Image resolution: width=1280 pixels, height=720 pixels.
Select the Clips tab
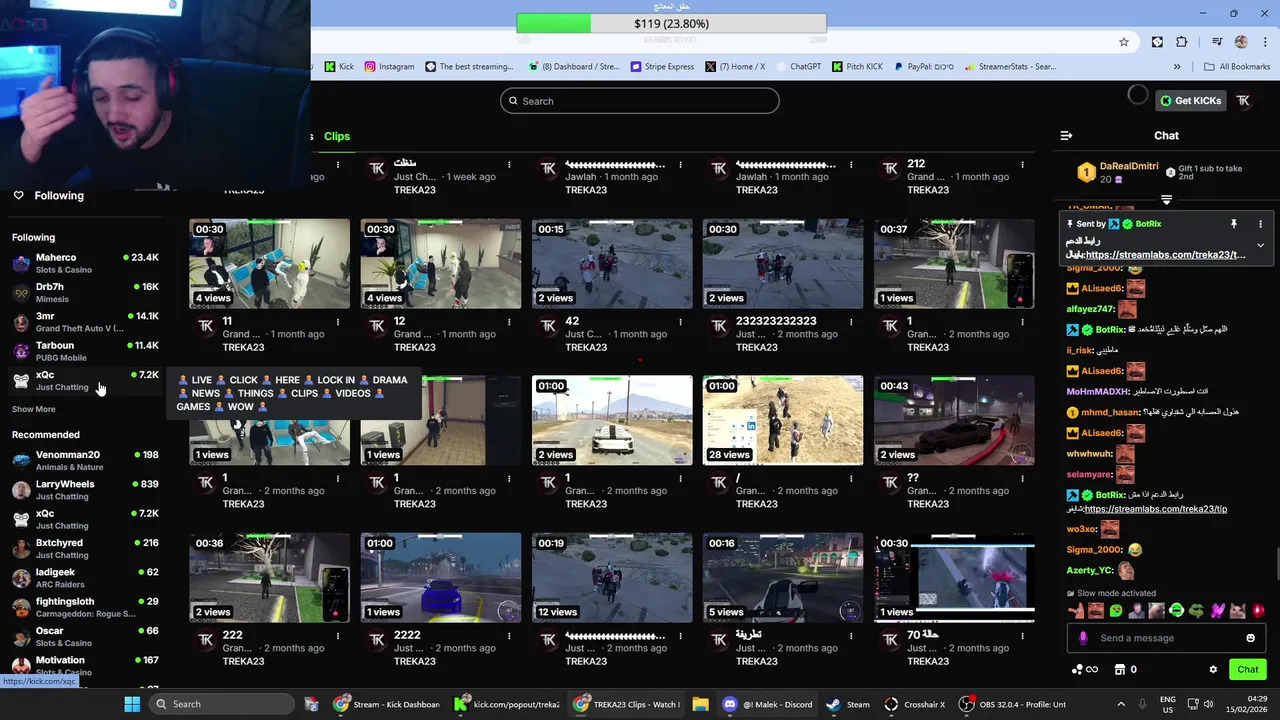[x=337, y=136]
